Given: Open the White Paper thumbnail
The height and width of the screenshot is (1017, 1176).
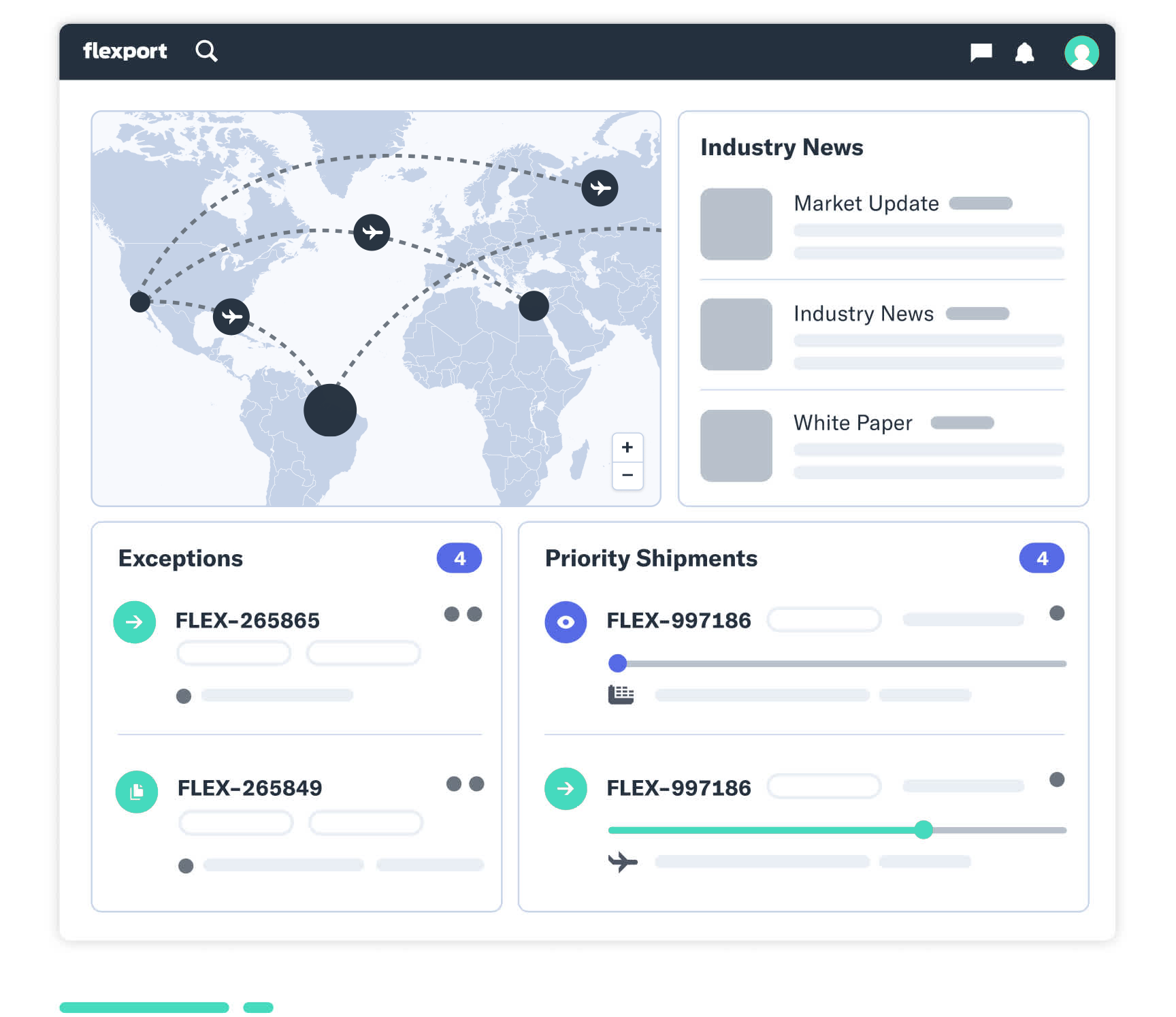Looking at the screenshot, I should coord(736,446).
